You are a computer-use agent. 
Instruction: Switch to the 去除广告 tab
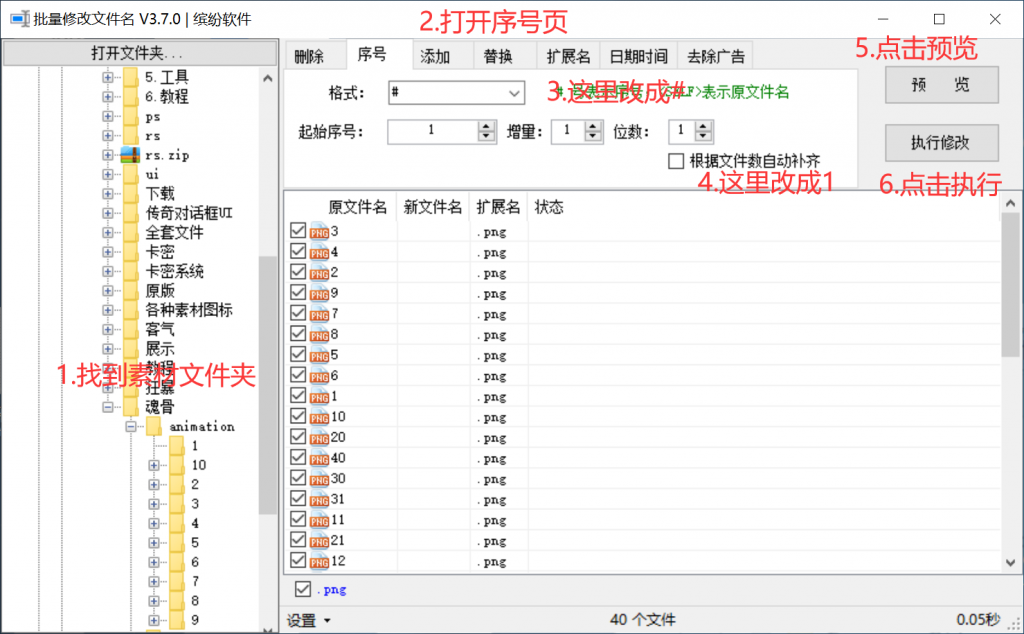(x=715, y=56)
